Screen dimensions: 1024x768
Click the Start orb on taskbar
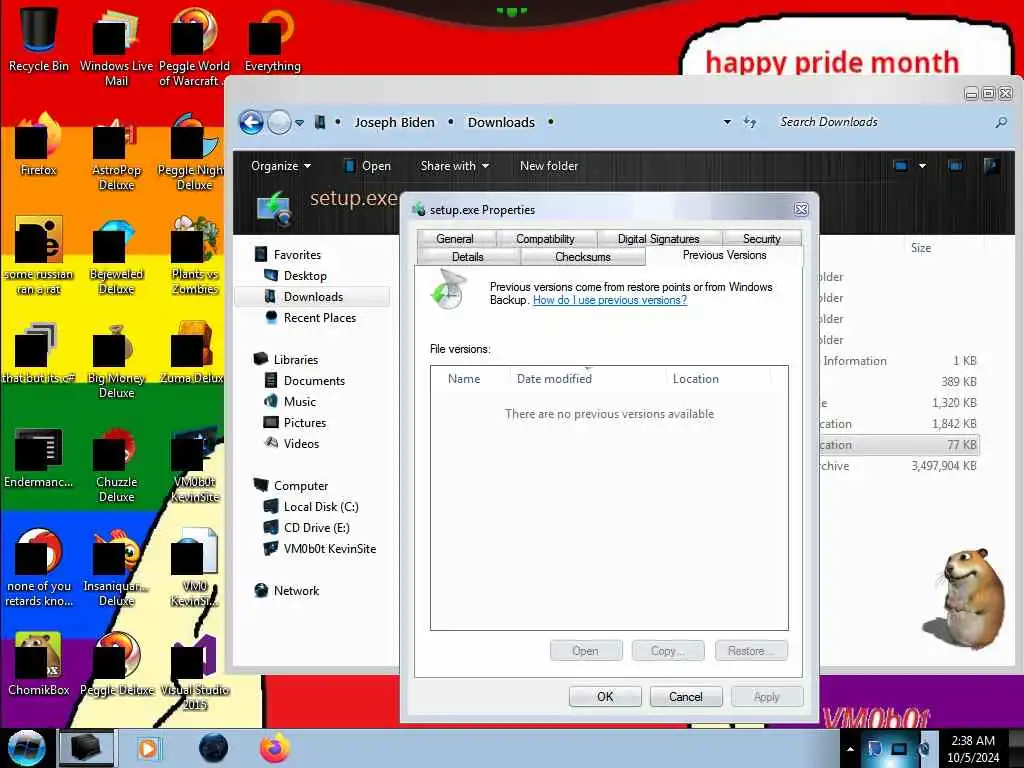tap(26, 748)
